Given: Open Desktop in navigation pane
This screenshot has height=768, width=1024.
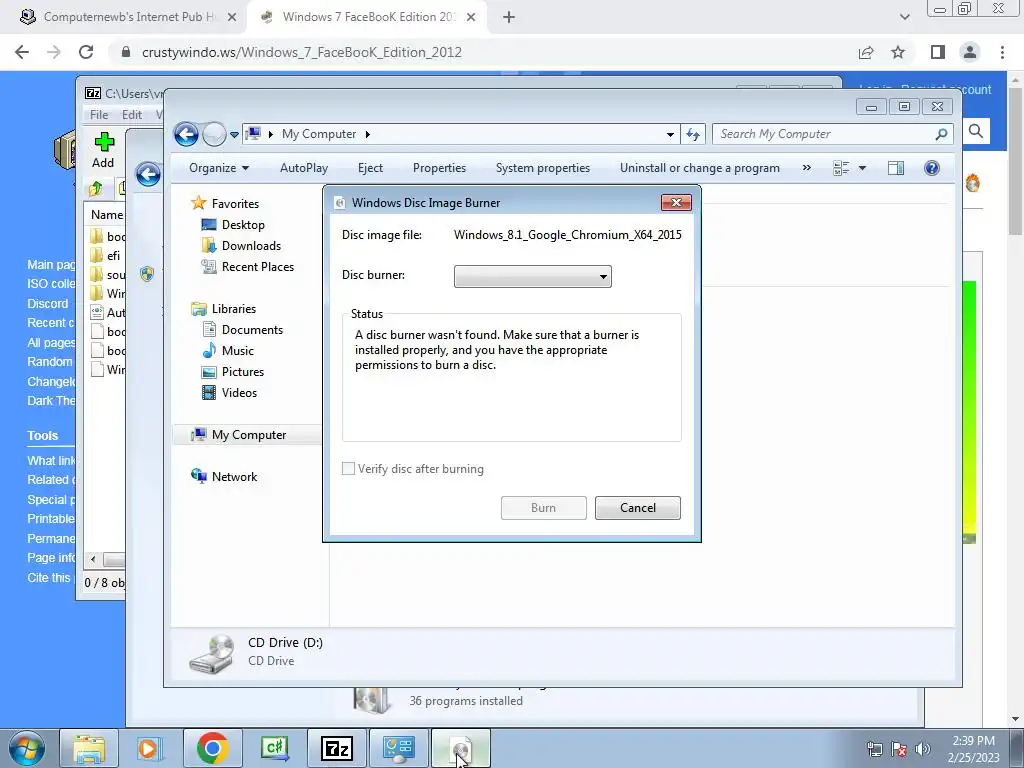Looking at the screenshot, I should click(x=243, y=225).
